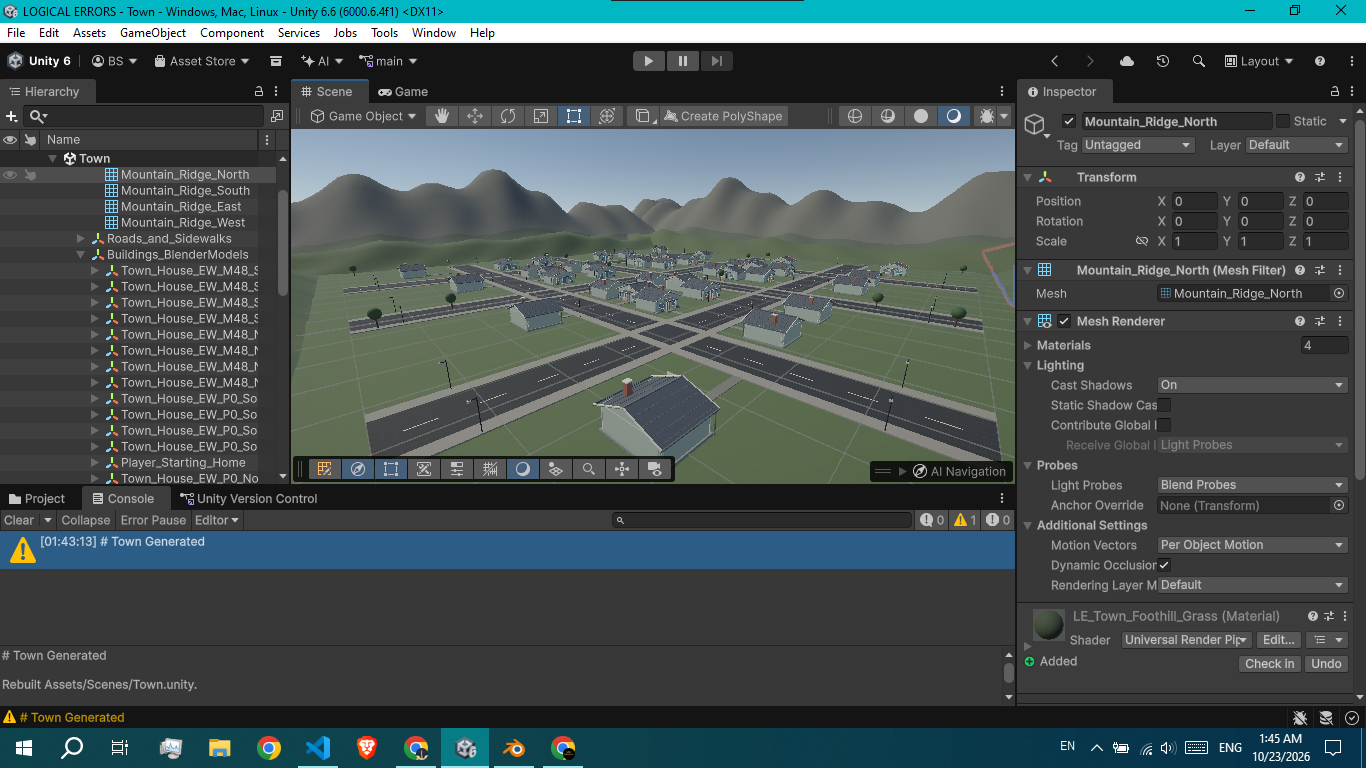Select the Scale tool

(541, 116)
